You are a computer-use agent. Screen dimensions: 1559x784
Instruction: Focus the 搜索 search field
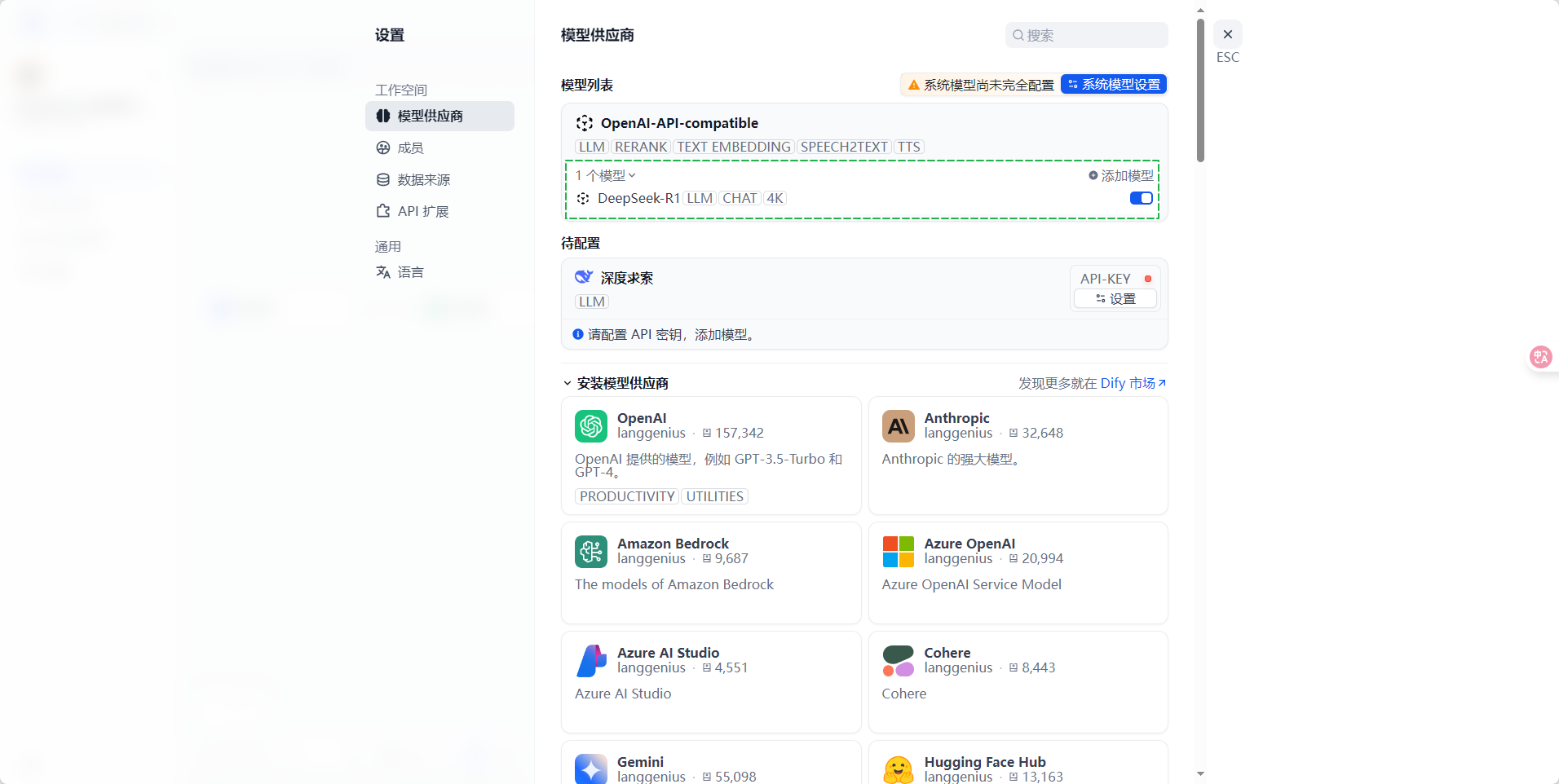(1086, 35)
